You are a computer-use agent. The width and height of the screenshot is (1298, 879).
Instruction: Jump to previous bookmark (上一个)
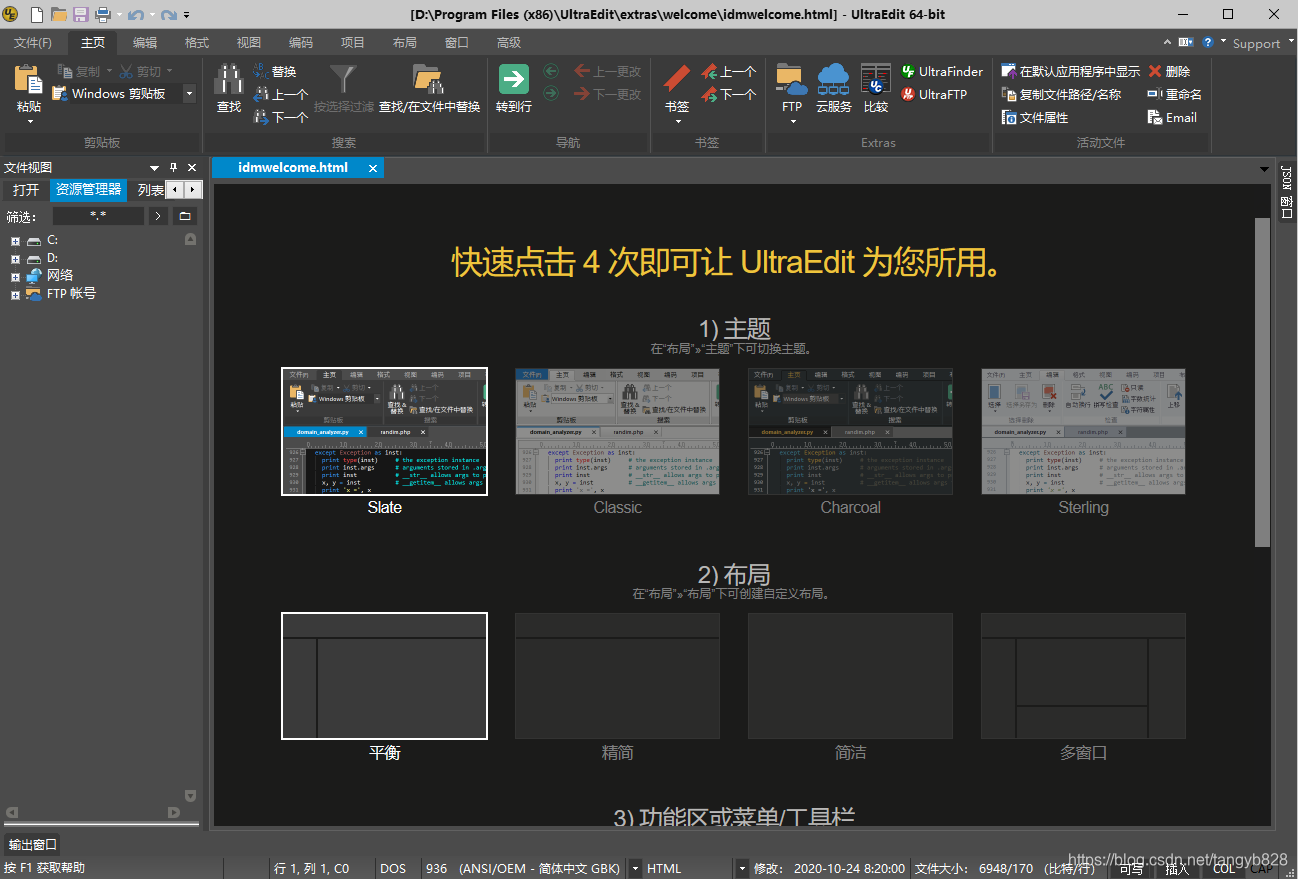pyautogui.click(x=728, y=71)
